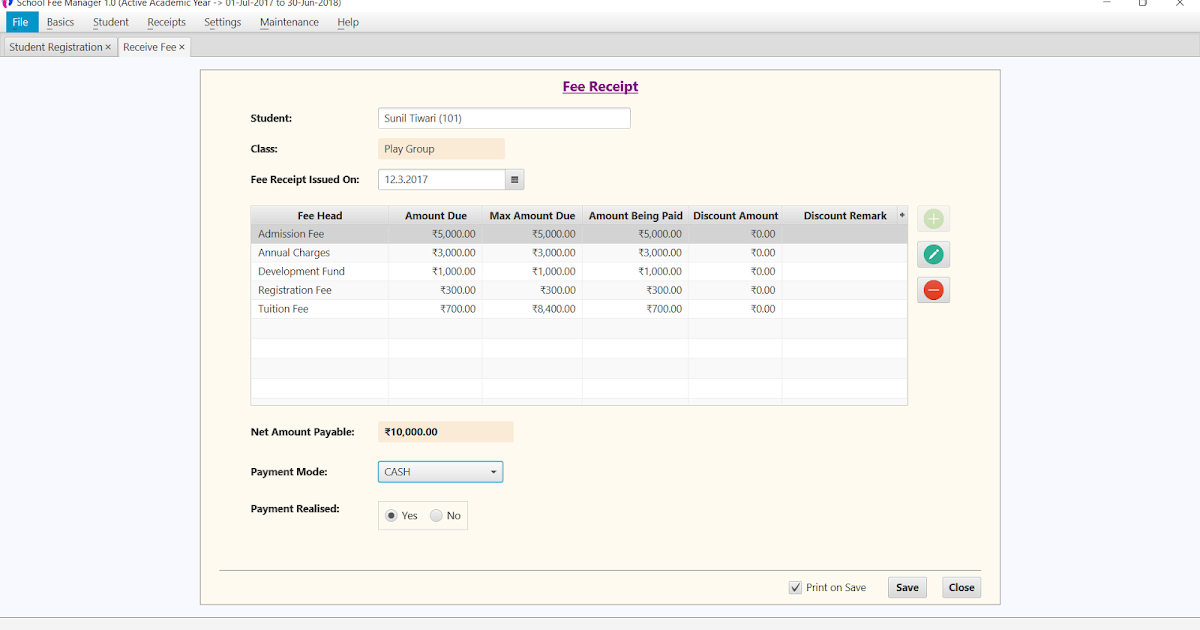Click the red minus icon to remove row
The height and width of the screenshot is (630, 1200).
933,290
